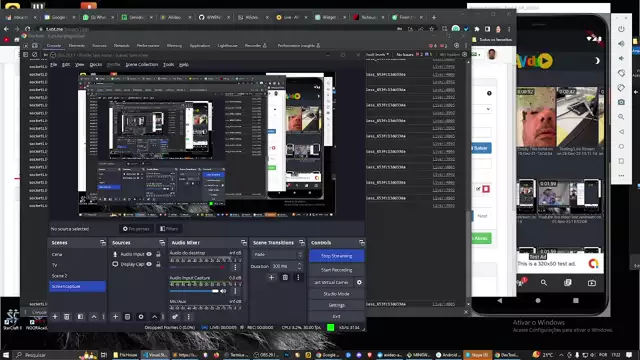Open source properties gear in Sources toolbar
Viewport: 640px width, 360px height.
141,316
